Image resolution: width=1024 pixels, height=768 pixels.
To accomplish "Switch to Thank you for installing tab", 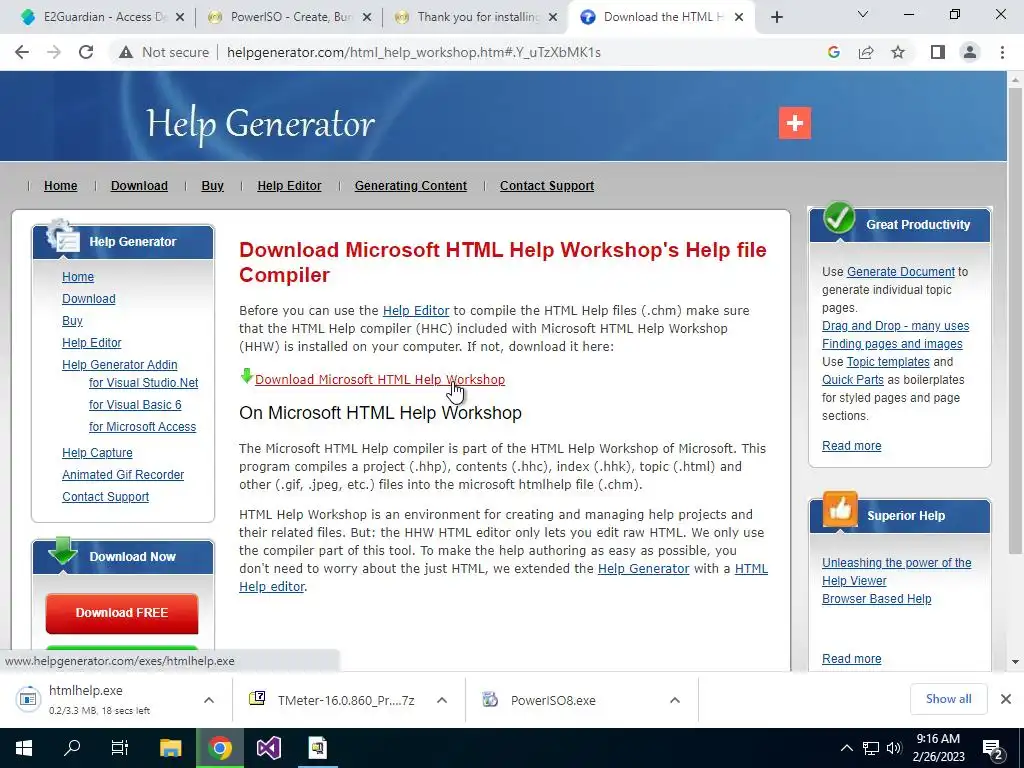I will coord(477,17).
